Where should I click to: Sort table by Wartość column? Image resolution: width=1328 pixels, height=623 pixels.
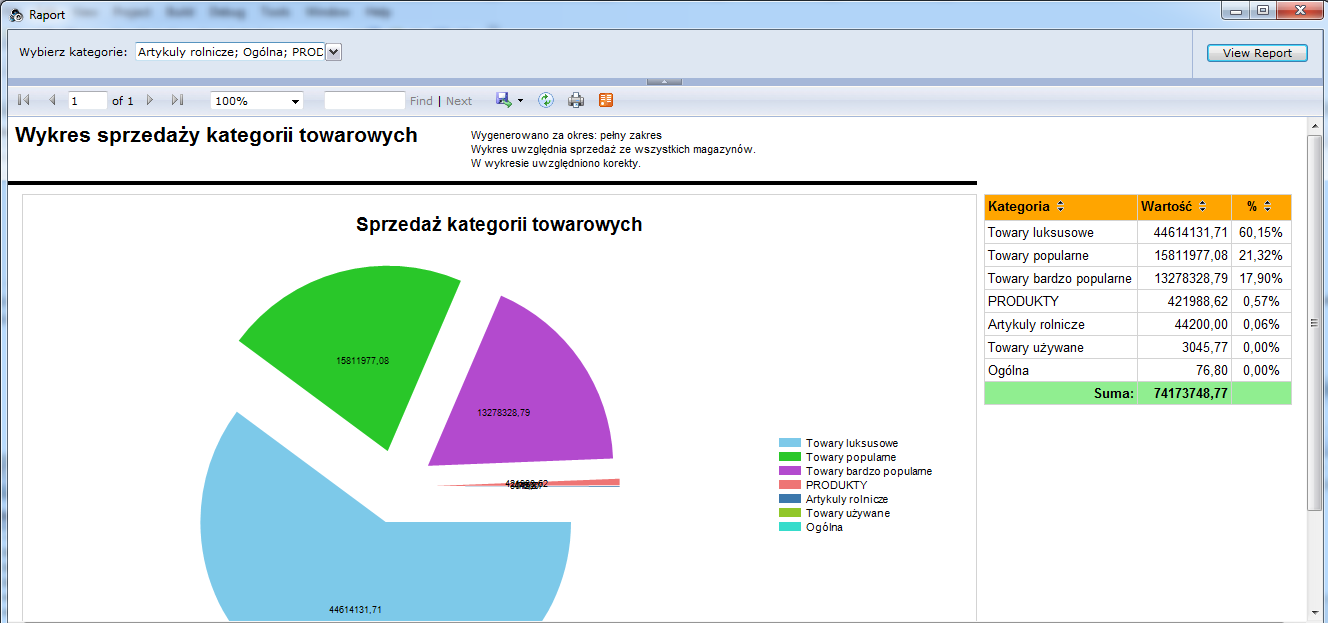[x=1202, y=207]
